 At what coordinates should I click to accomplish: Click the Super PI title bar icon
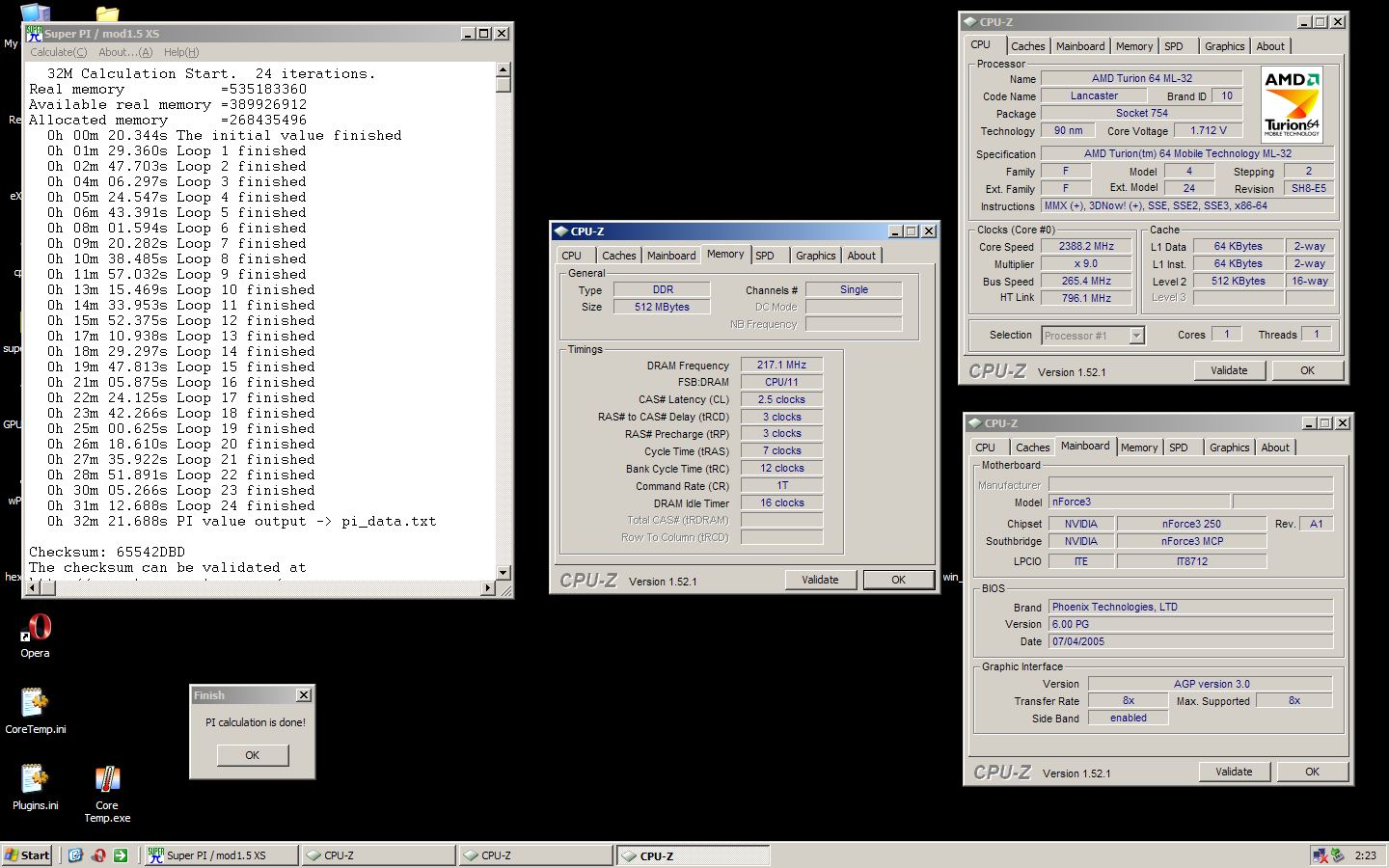(x=35, y=33)
